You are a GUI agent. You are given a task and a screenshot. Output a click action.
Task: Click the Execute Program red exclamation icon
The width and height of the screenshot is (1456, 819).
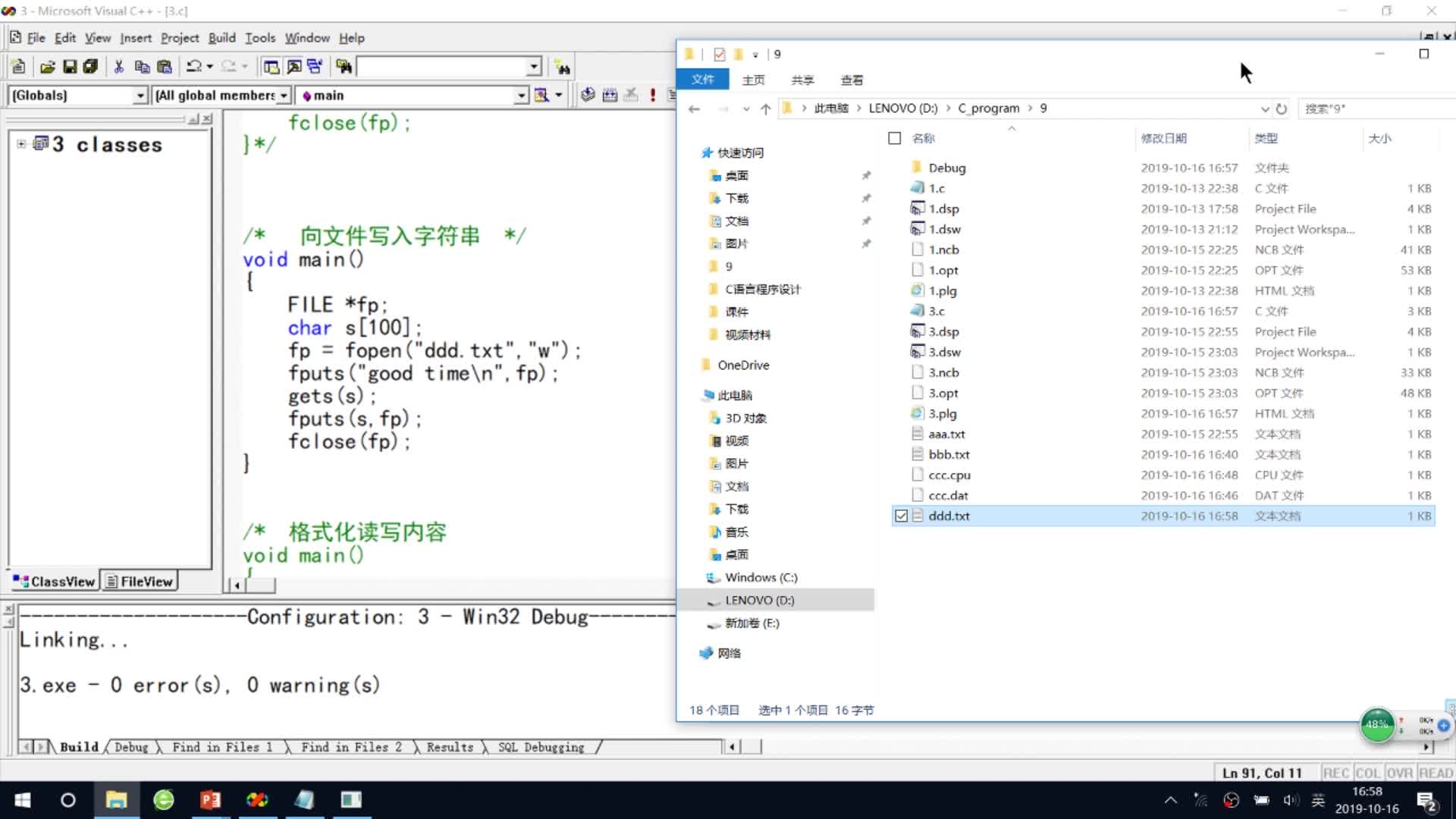pyautogui.click(x=652, y=96)
